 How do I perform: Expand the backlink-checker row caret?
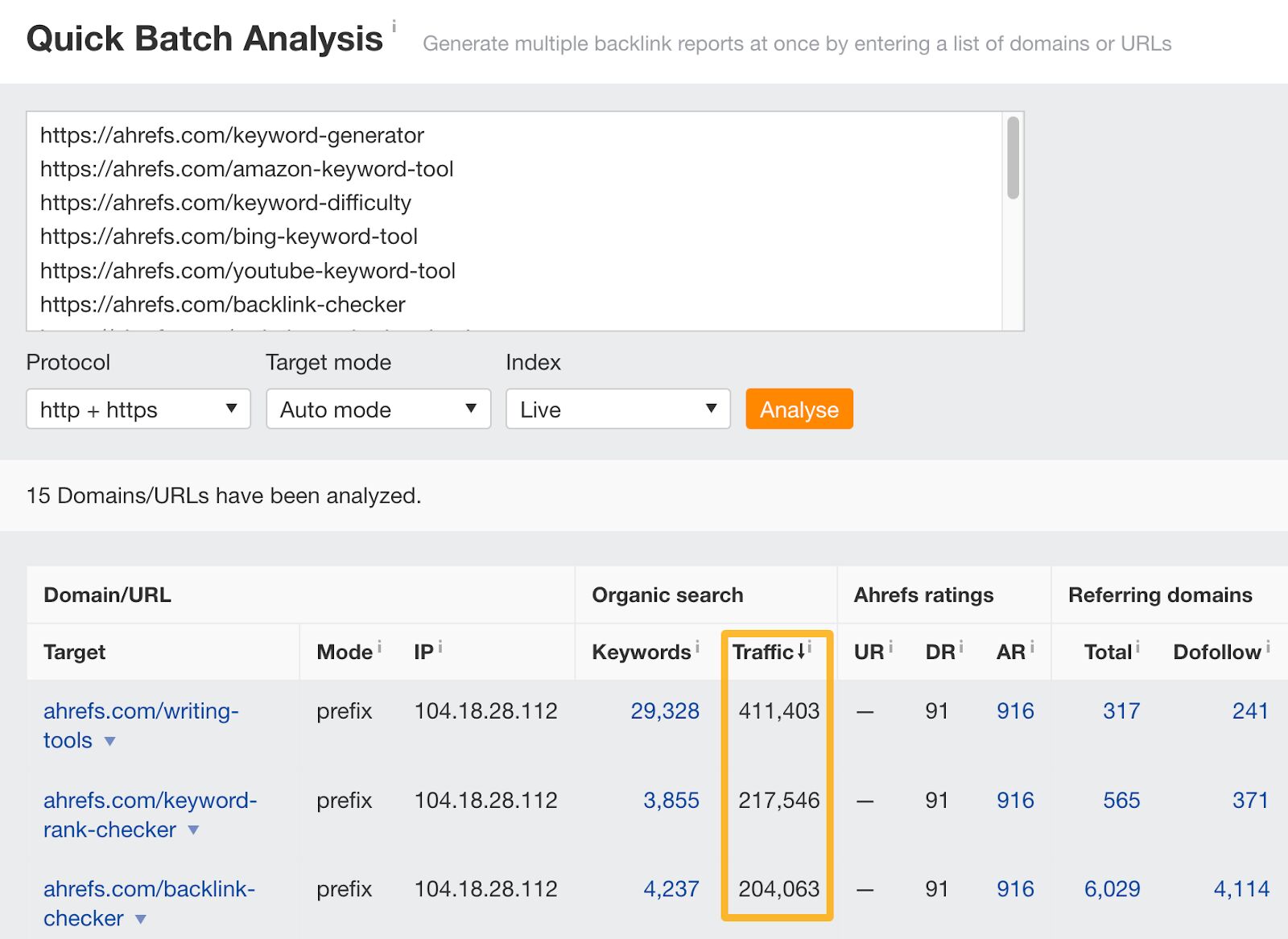click(x=142, y=920)
